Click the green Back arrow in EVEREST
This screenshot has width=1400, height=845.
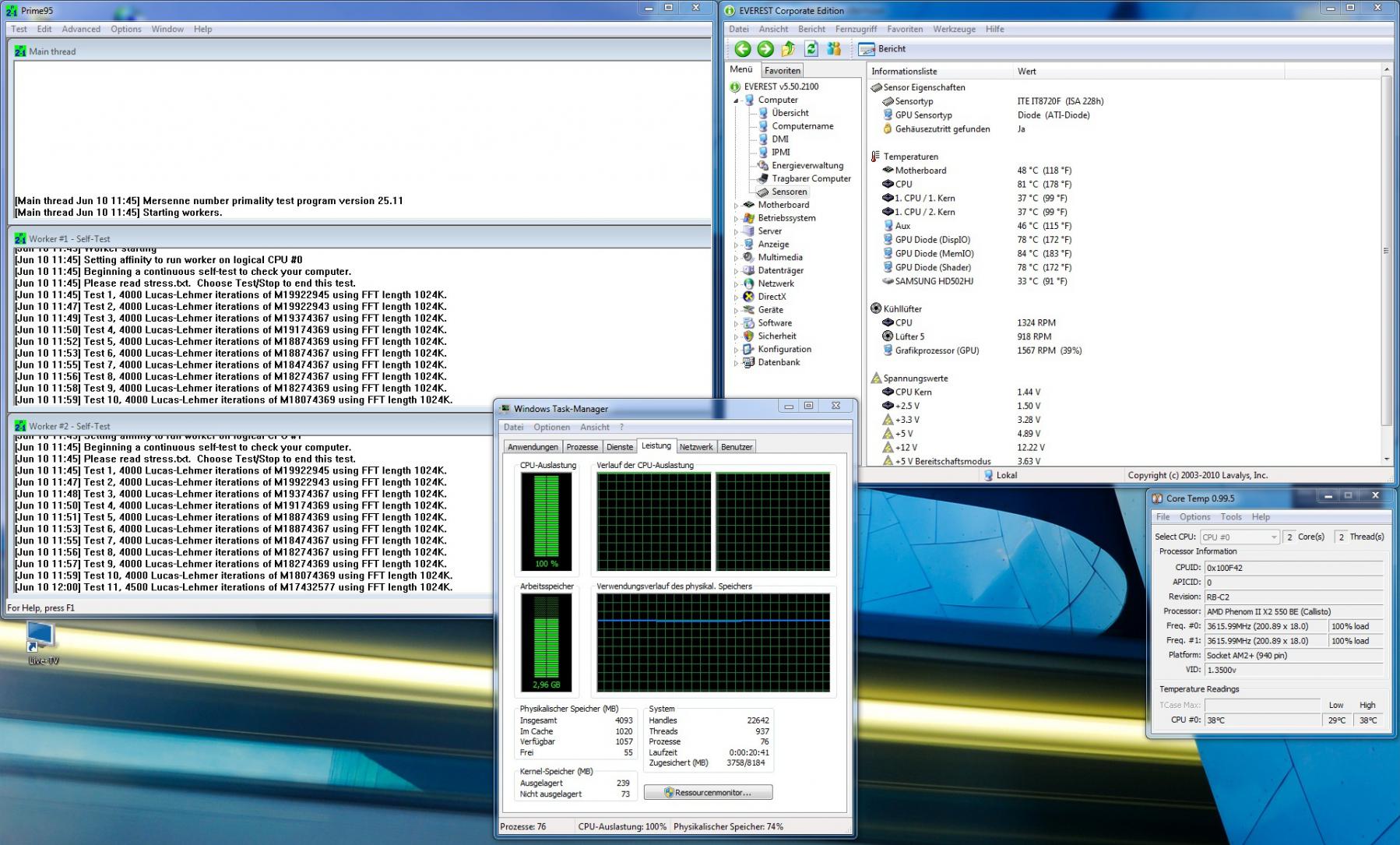point(742,49)
